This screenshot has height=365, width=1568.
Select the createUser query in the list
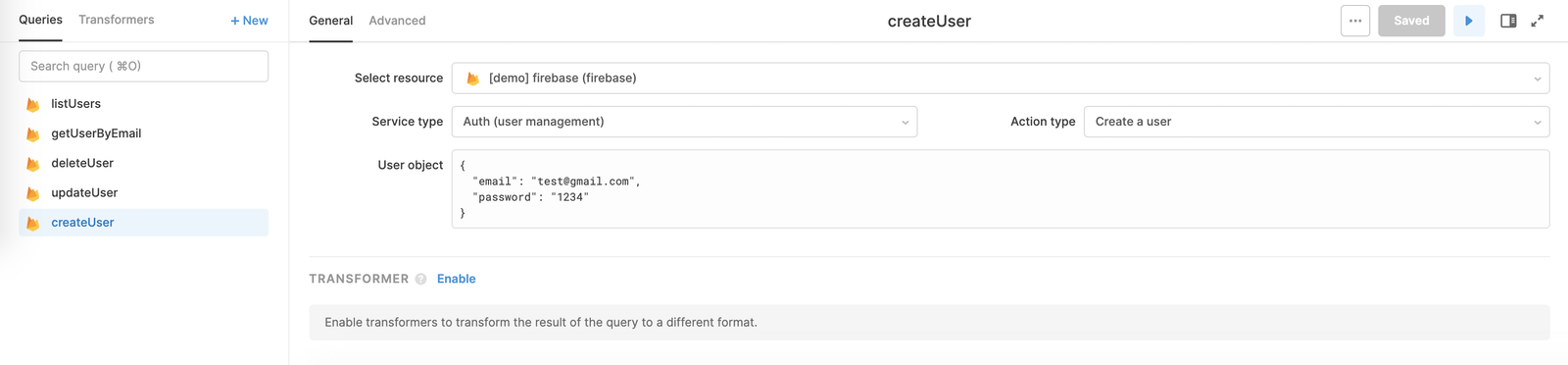[x=143, y=223]
